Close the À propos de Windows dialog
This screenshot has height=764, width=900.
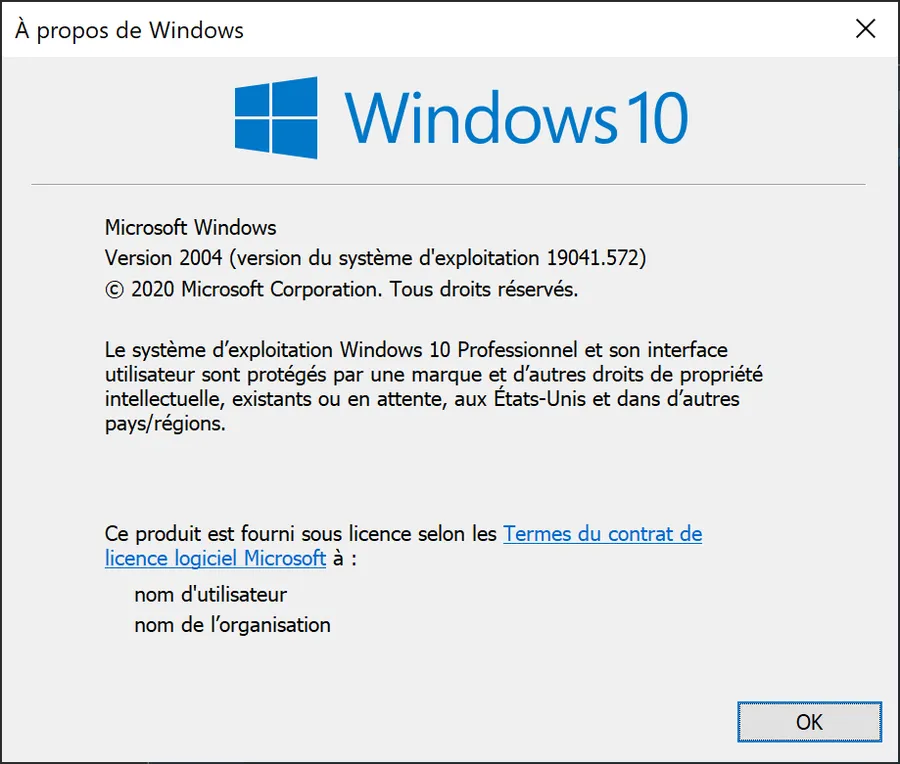[x=865, y=29]
